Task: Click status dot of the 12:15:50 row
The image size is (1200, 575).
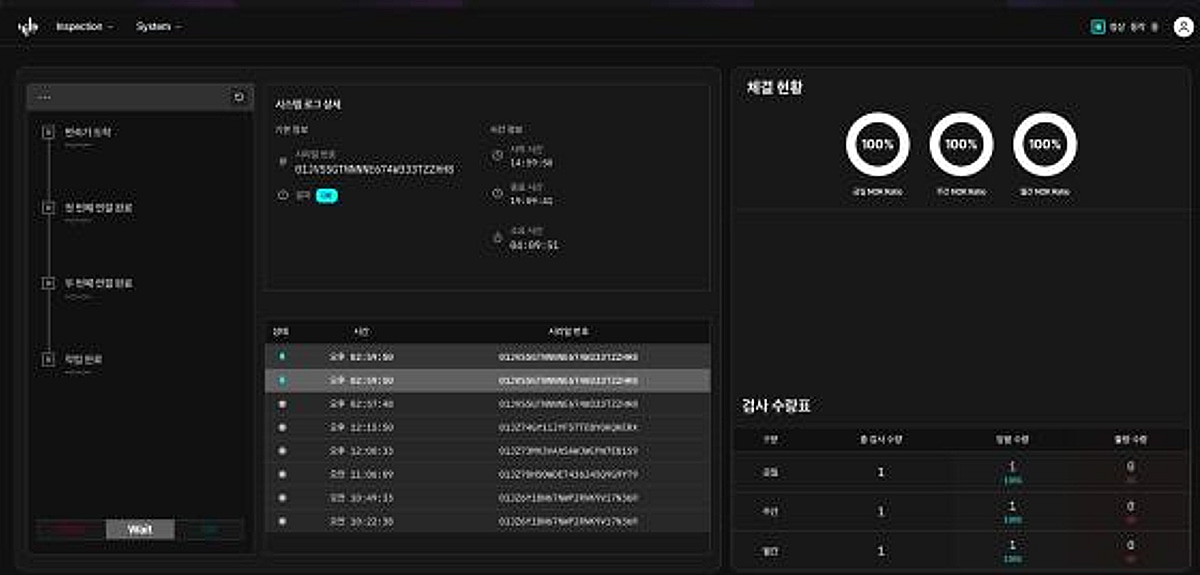Action: click(x=281, y=427)
